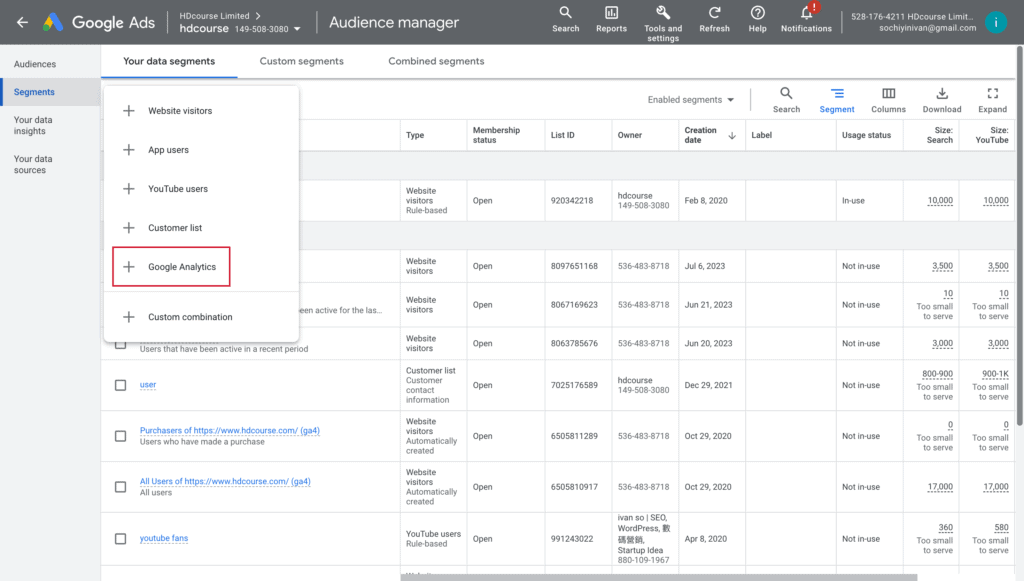Screen dimensions: 1024x581
Task: Tick checkbox for youtube fans segment
Action: 121,539
